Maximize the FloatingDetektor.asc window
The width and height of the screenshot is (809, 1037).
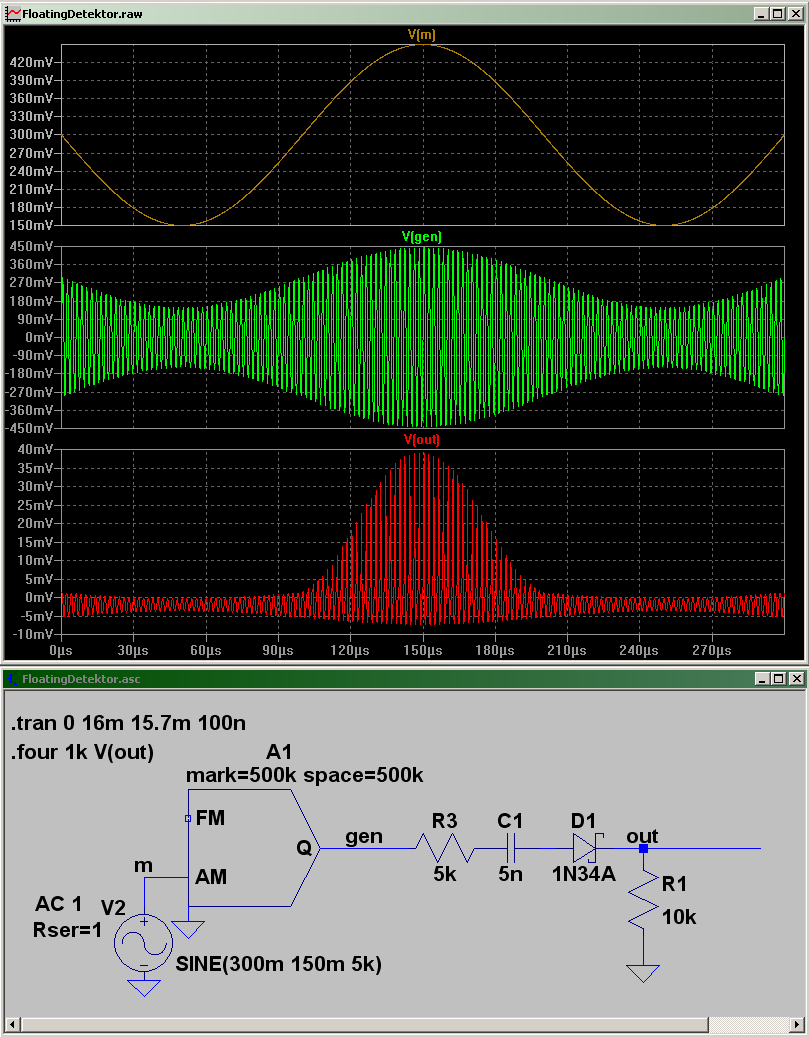coord(777,679)
